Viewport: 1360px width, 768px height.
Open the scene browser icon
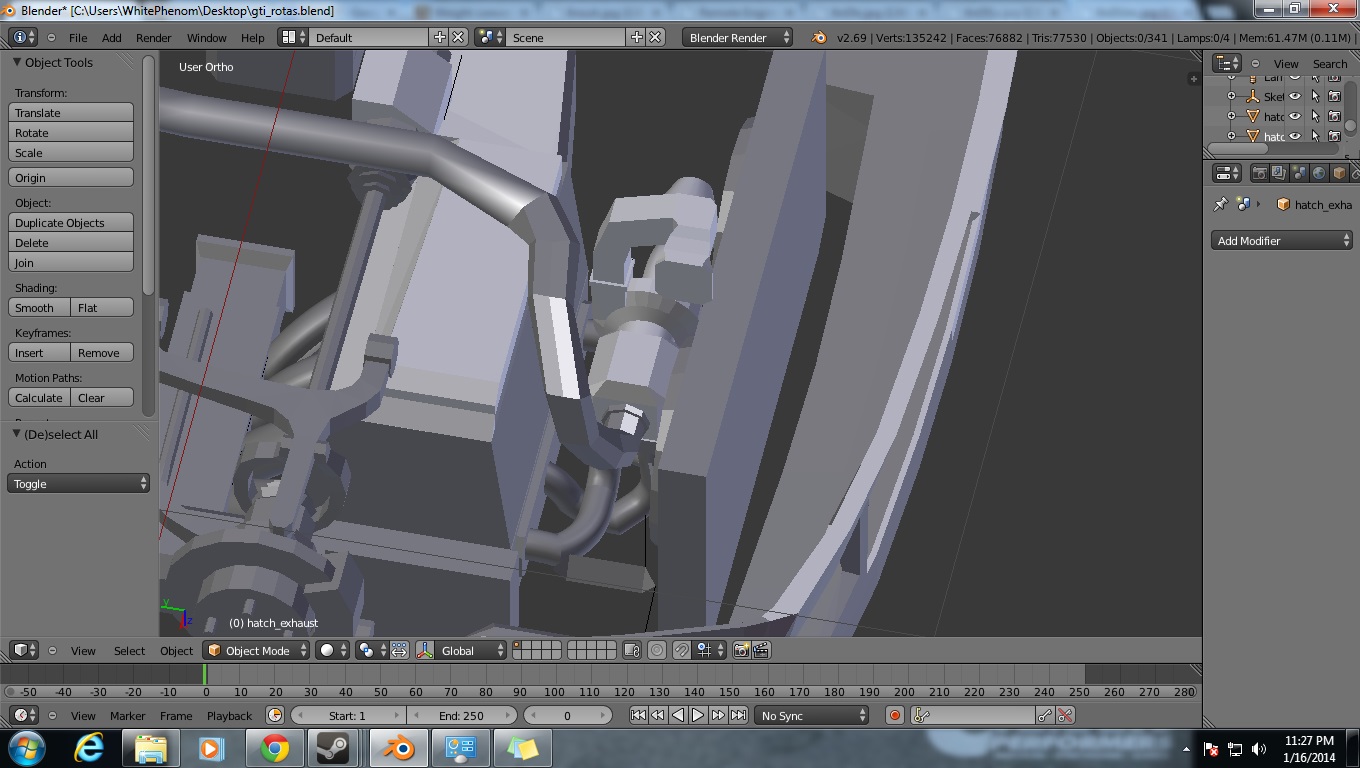point(489,37)
